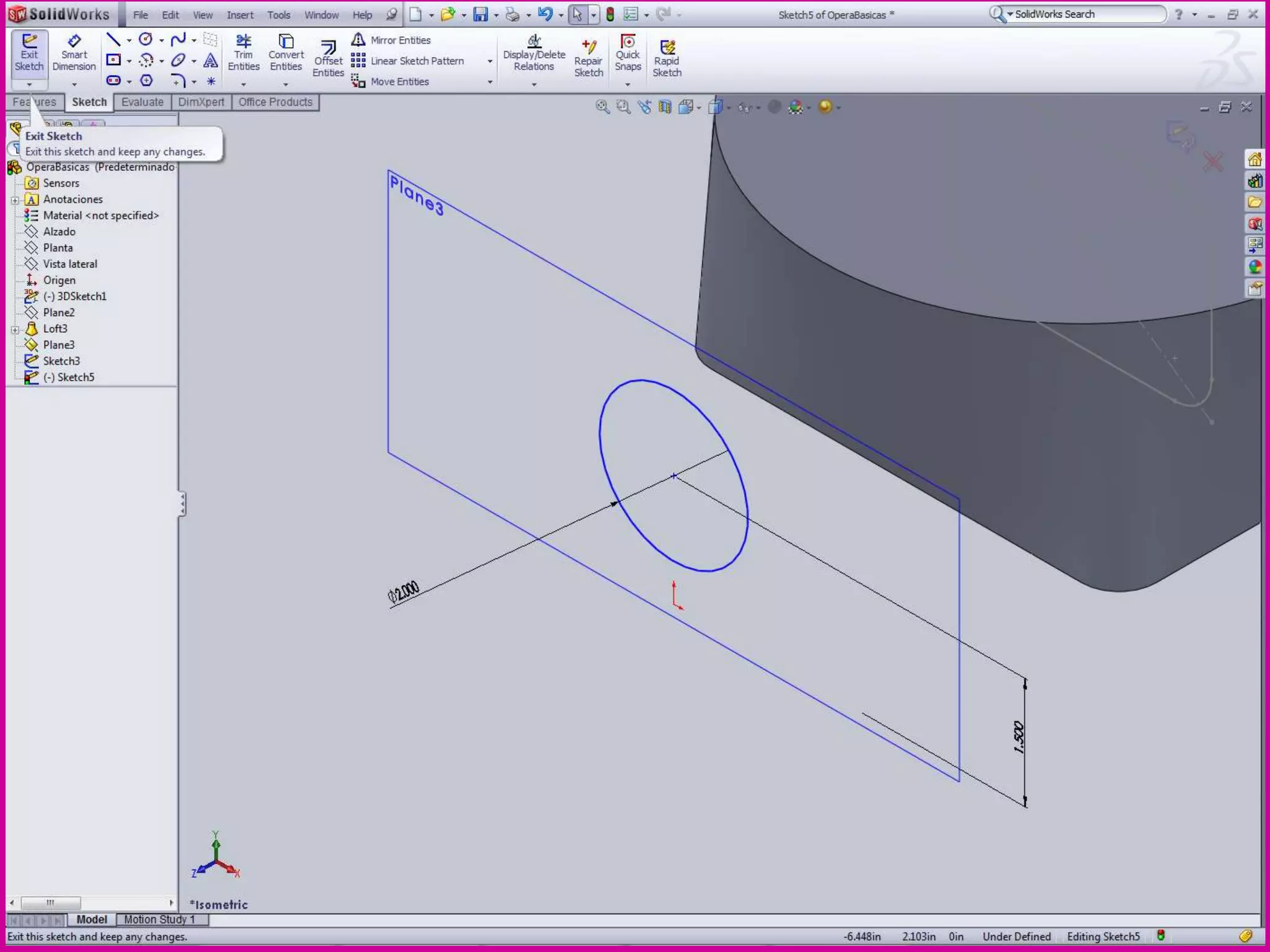Expand the Anotaciones tree node
The height and width of the screenshot is (952, 1270).
click(15, 200)
